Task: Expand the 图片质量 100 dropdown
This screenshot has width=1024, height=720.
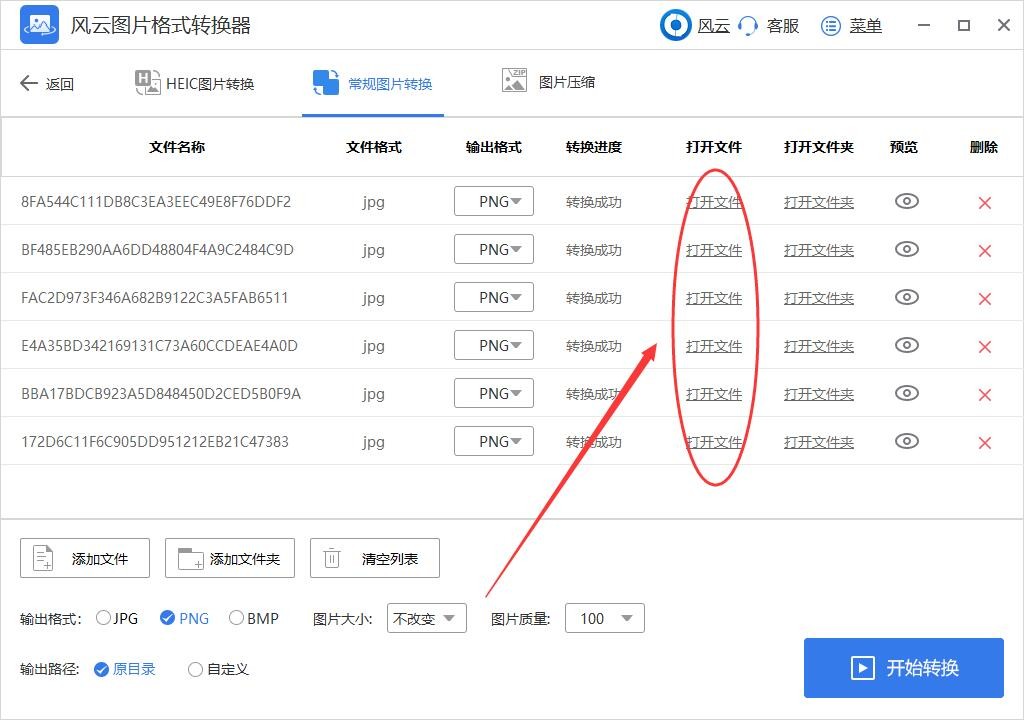Action: tap(605, 618)
